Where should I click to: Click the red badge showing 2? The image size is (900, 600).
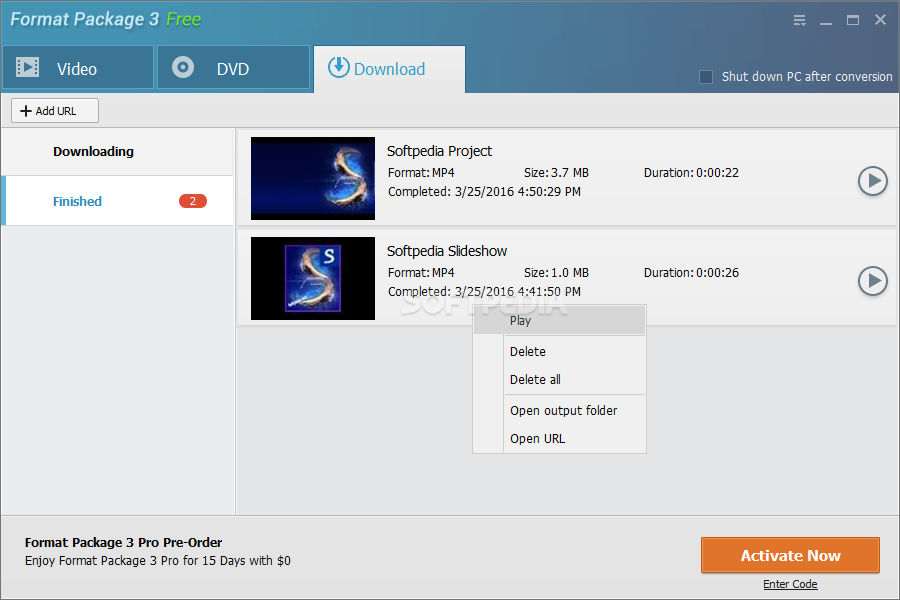coord(193,201)
